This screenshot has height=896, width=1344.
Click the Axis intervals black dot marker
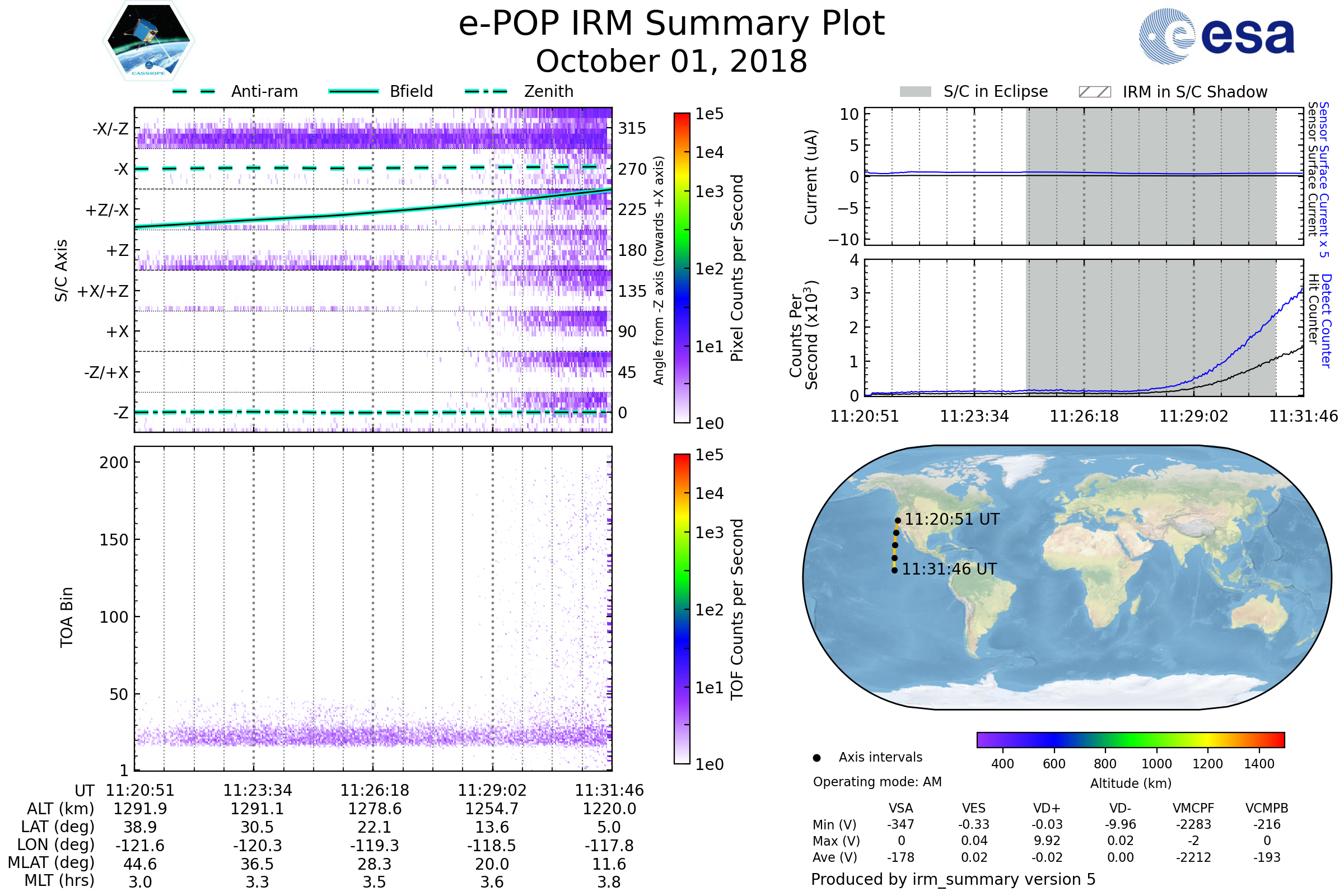(816, 758)
